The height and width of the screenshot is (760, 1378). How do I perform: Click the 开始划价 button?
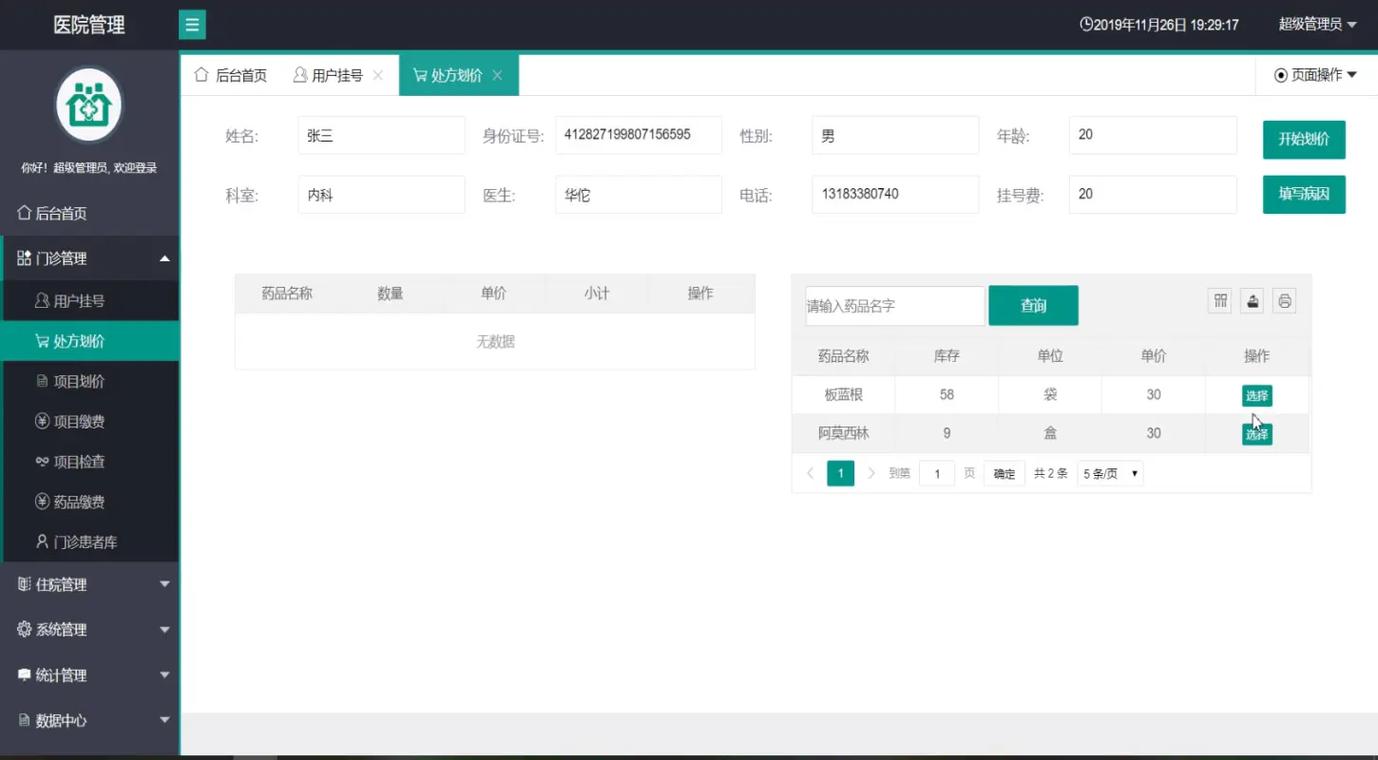pyautogui.click(x=1304, y=139)
